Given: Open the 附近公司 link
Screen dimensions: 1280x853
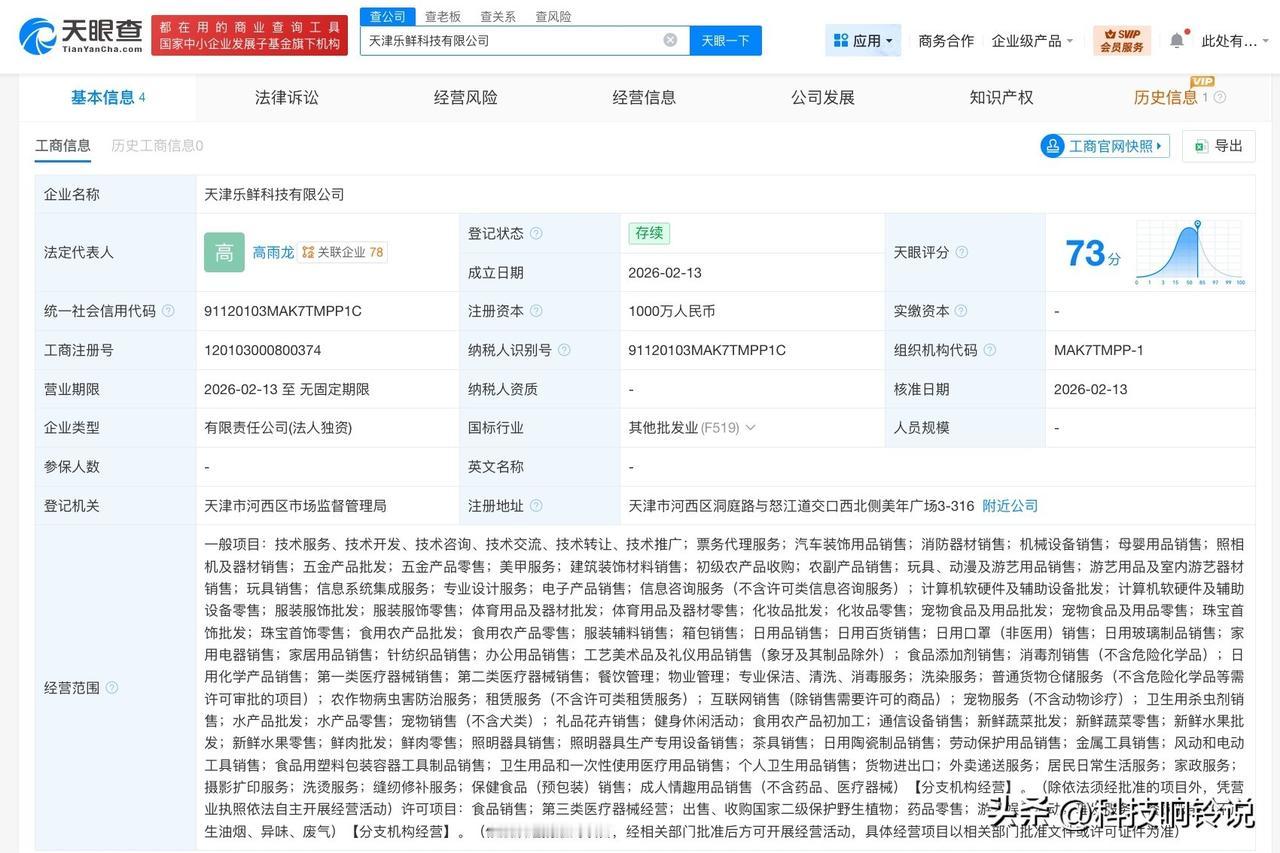Looking at the screenshot, I should click(x=1009, y=506).
